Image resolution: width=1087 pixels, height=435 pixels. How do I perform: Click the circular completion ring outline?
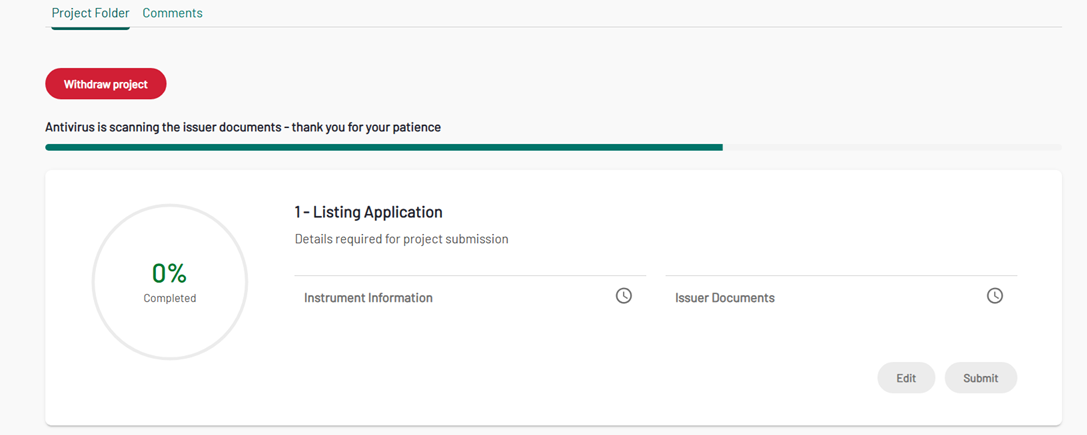[x=94, y=283]
